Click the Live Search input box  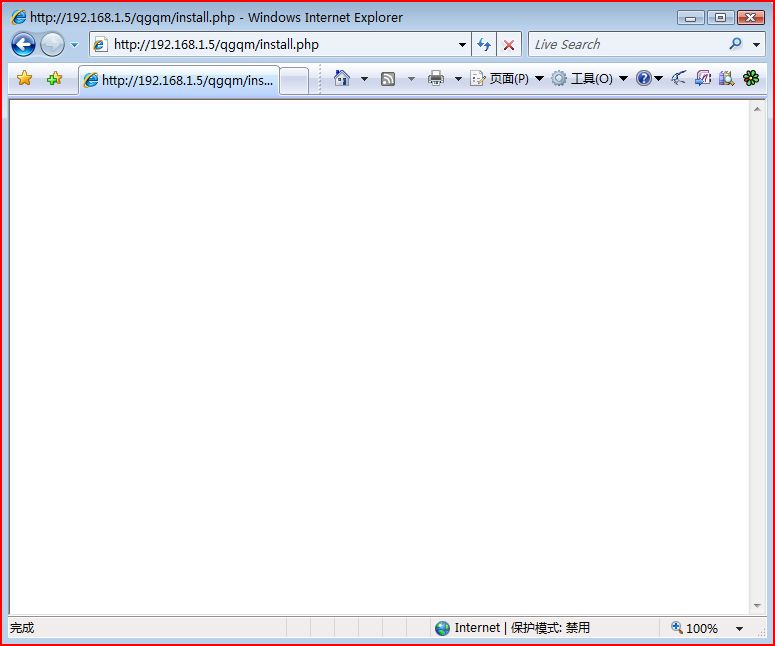[x=629, y=44]
